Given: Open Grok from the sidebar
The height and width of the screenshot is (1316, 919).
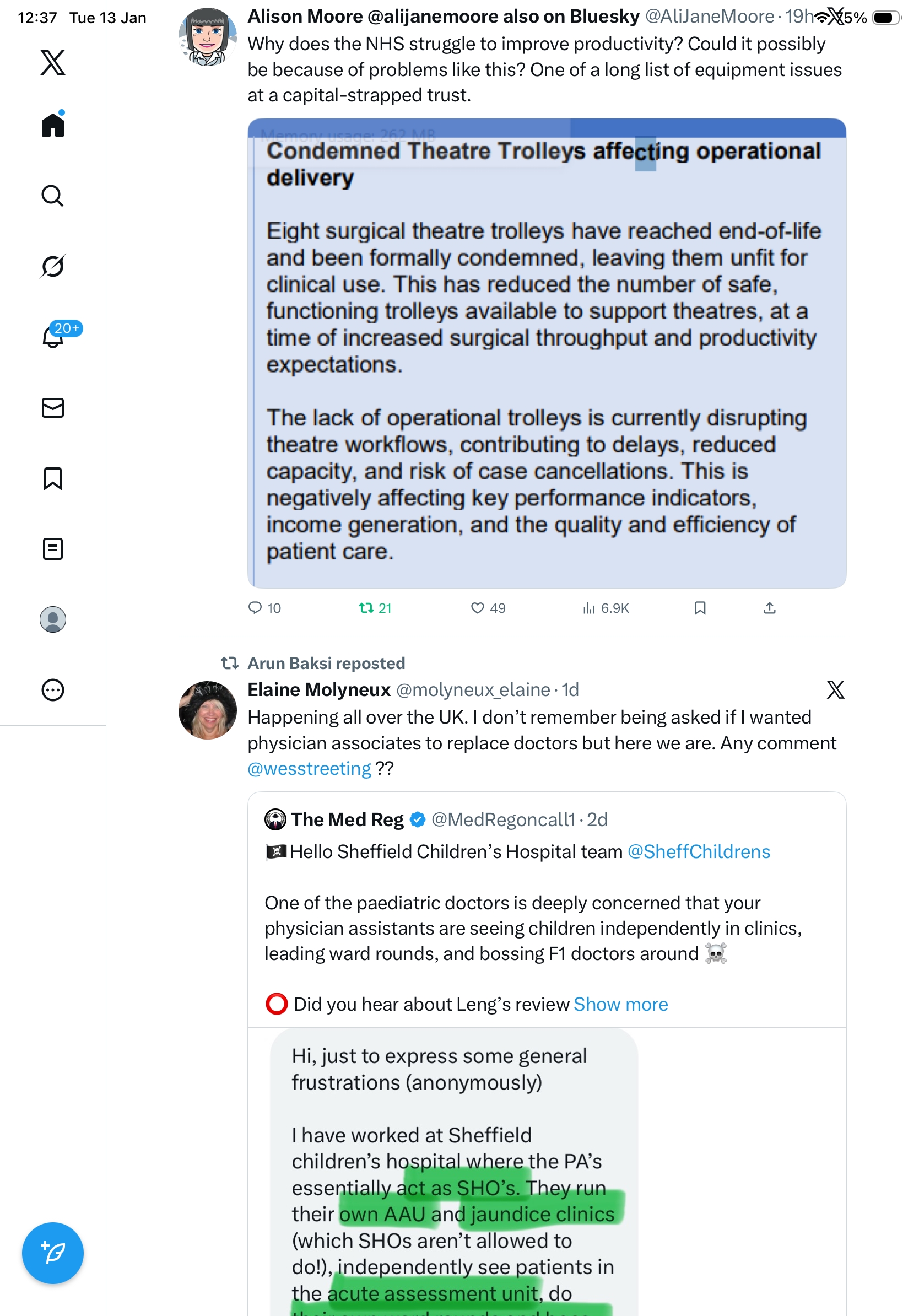Looking at the screenshot, I should (53, 266).
